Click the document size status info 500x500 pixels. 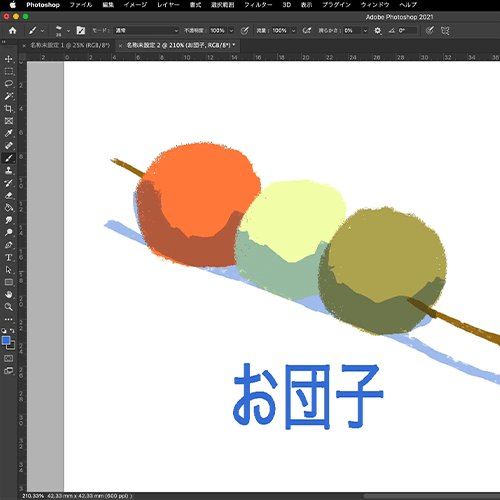click(x=89, y=496)
